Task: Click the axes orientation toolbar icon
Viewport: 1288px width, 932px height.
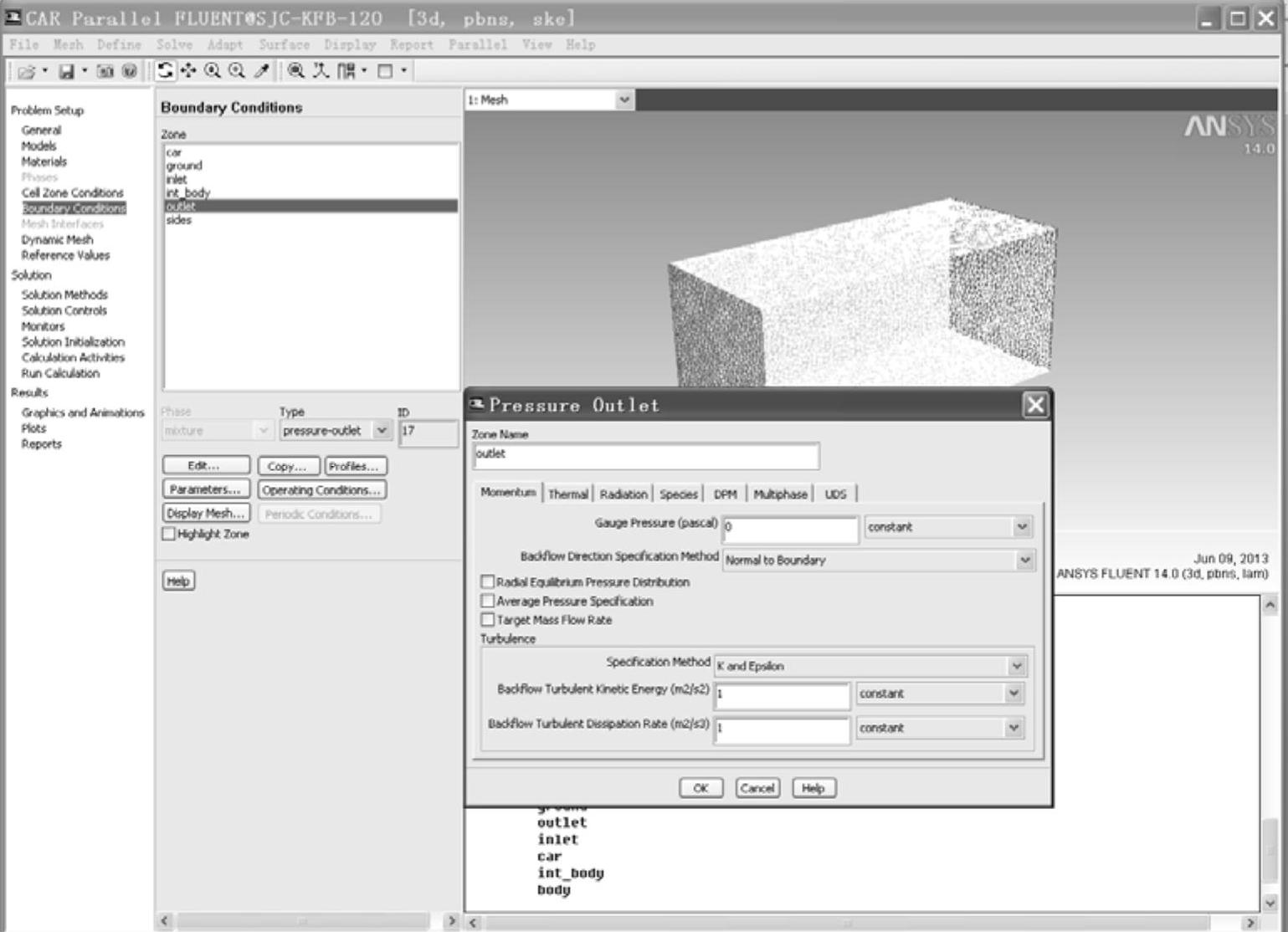Action: [321, 71]
